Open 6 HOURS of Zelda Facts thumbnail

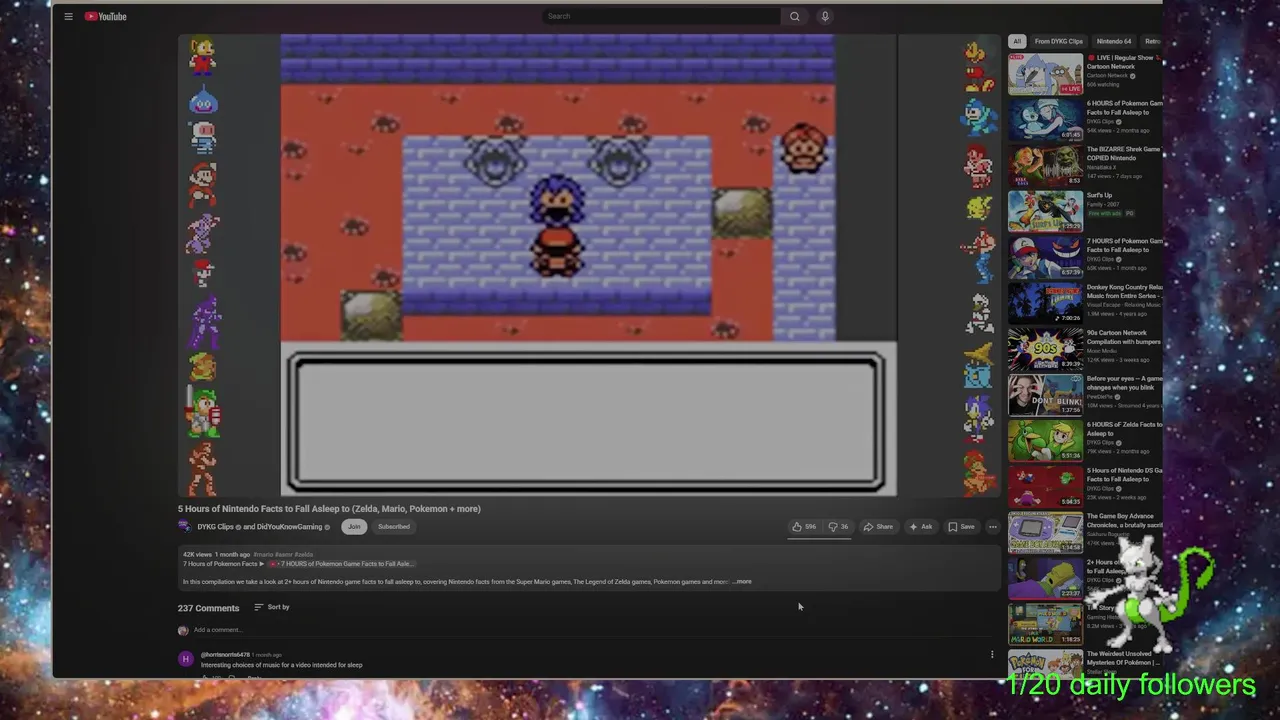(x=1045, y=442)
